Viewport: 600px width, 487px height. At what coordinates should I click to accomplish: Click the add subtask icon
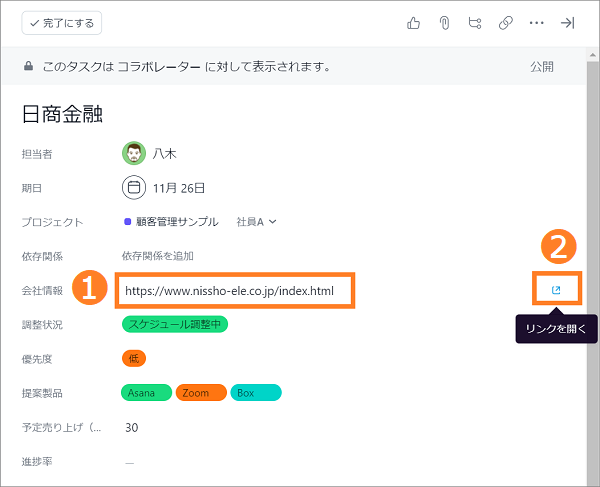pos(475,23)
